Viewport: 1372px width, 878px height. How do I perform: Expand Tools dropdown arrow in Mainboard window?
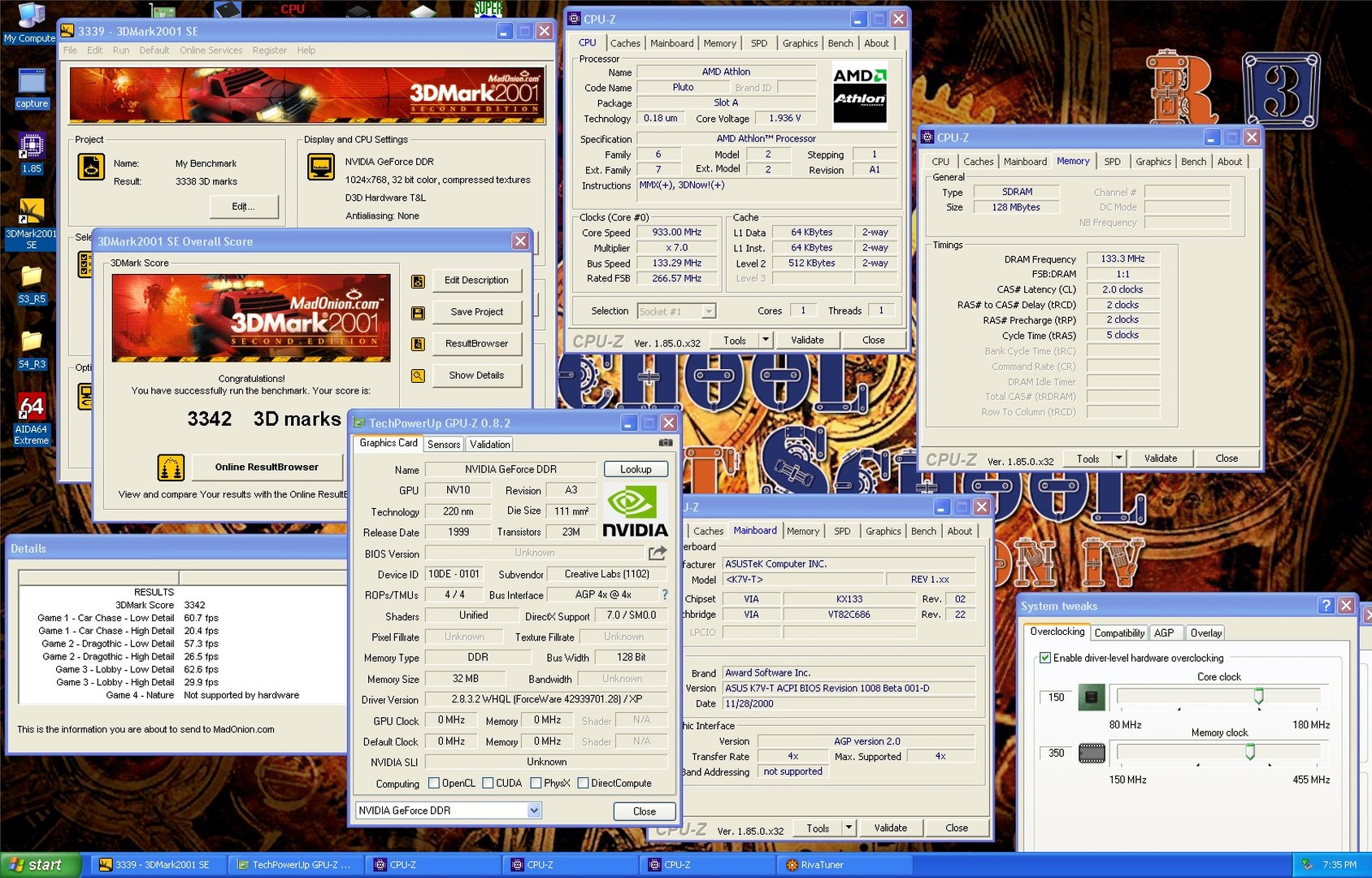pos(849,828)
